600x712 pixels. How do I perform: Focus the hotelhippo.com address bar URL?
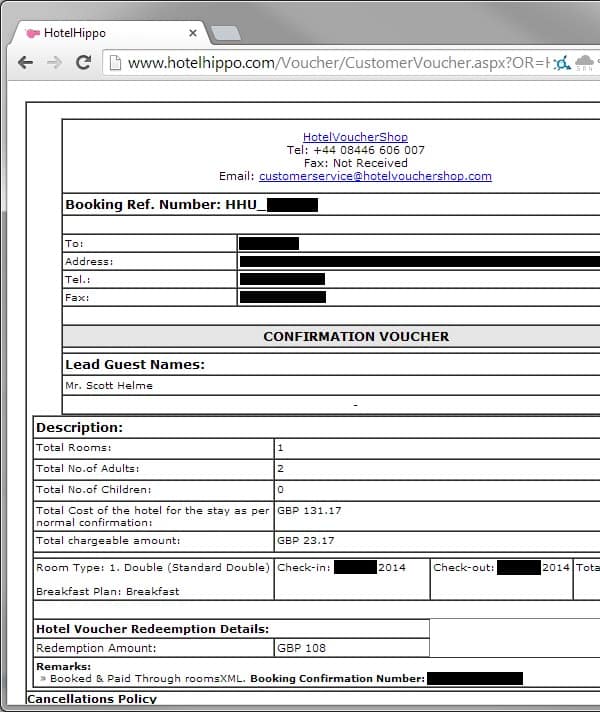(x=338, y=63)
